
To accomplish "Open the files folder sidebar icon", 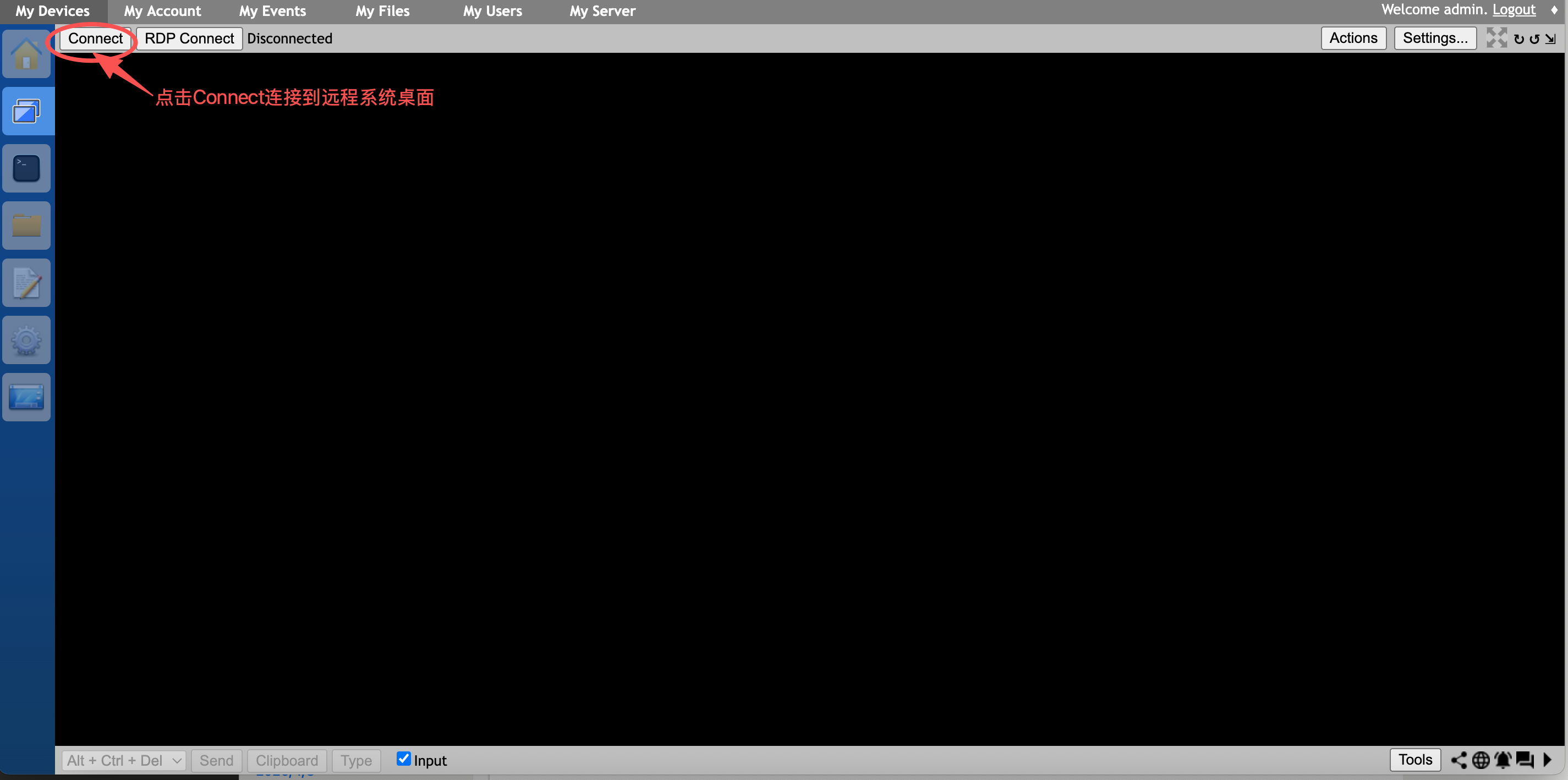I will (x=26, y=226).
